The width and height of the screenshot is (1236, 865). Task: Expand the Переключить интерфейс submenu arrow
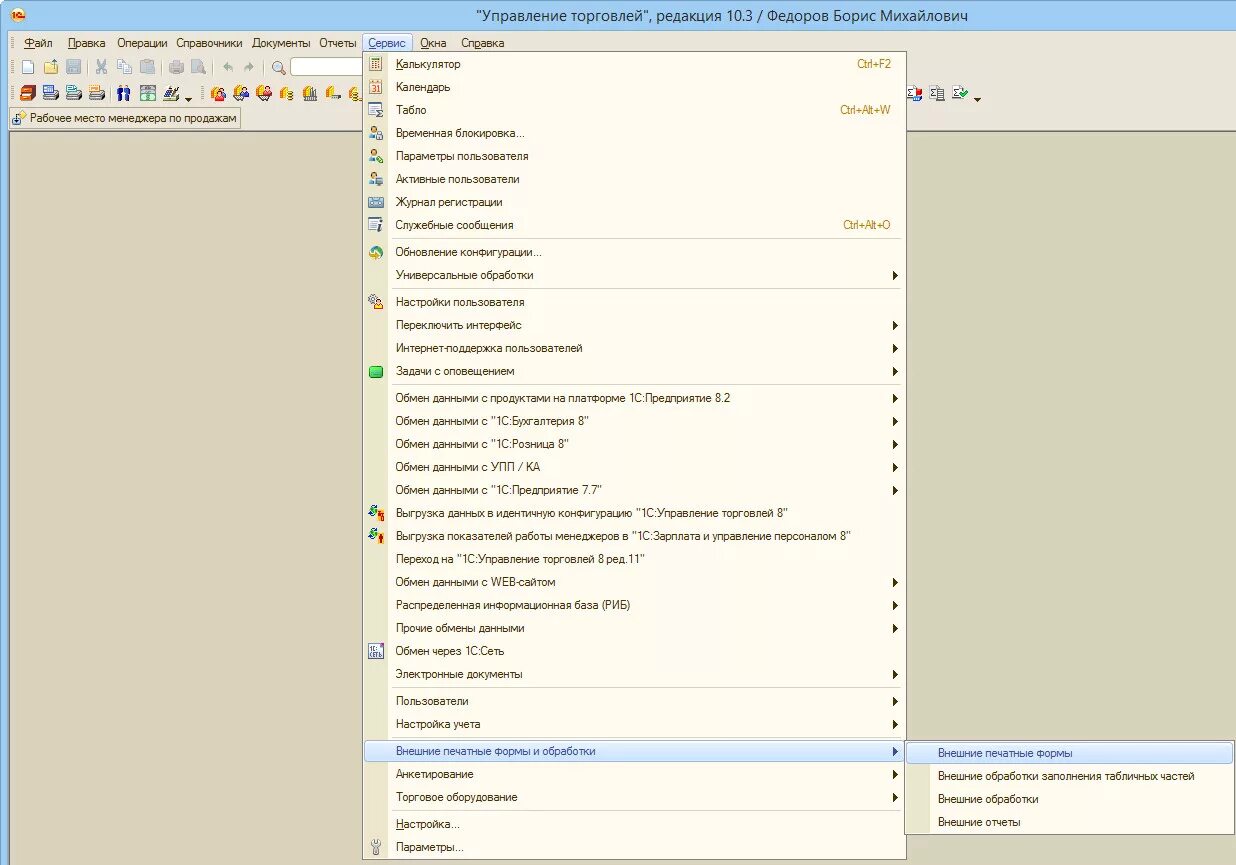[895, 325]
